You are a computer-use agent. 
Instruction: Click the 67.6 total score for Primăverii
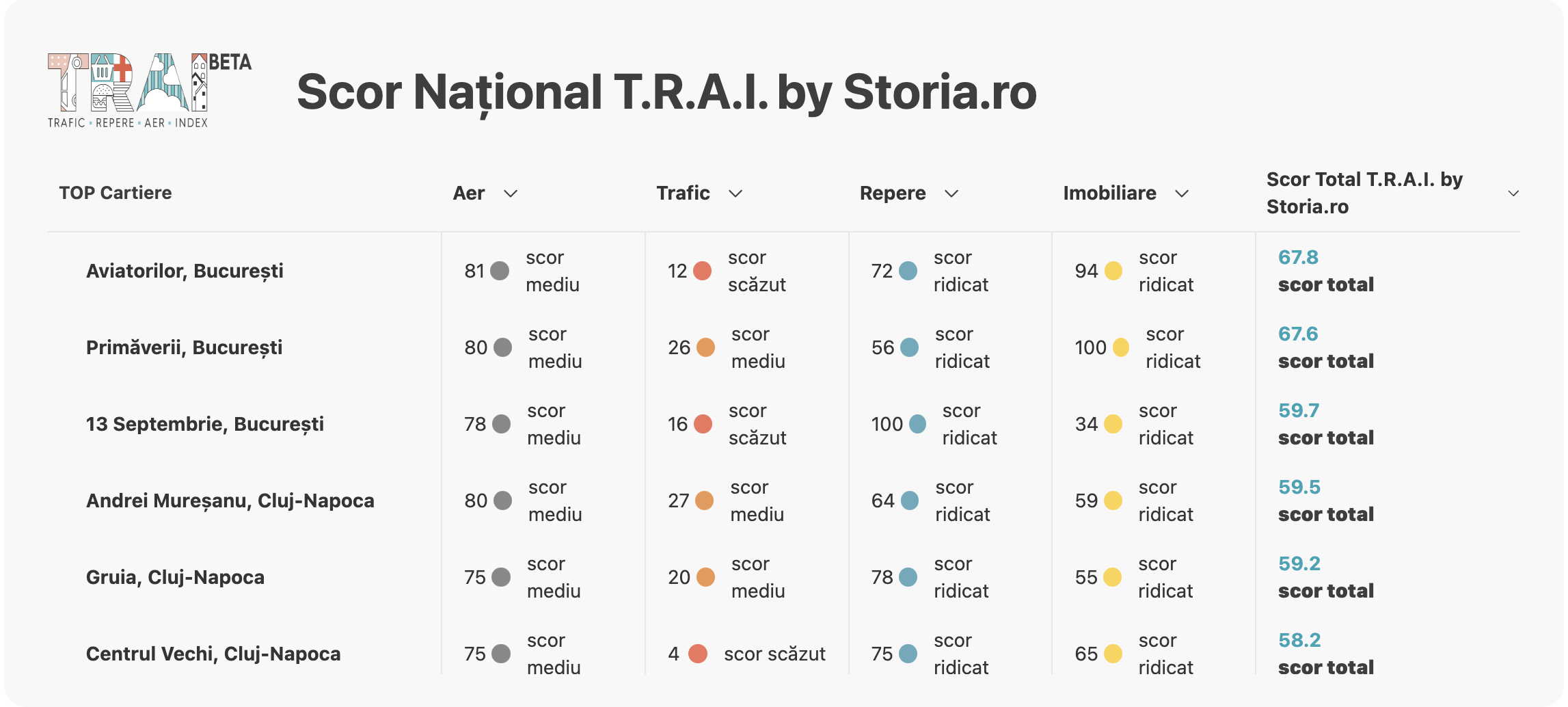pos(1298,334)
